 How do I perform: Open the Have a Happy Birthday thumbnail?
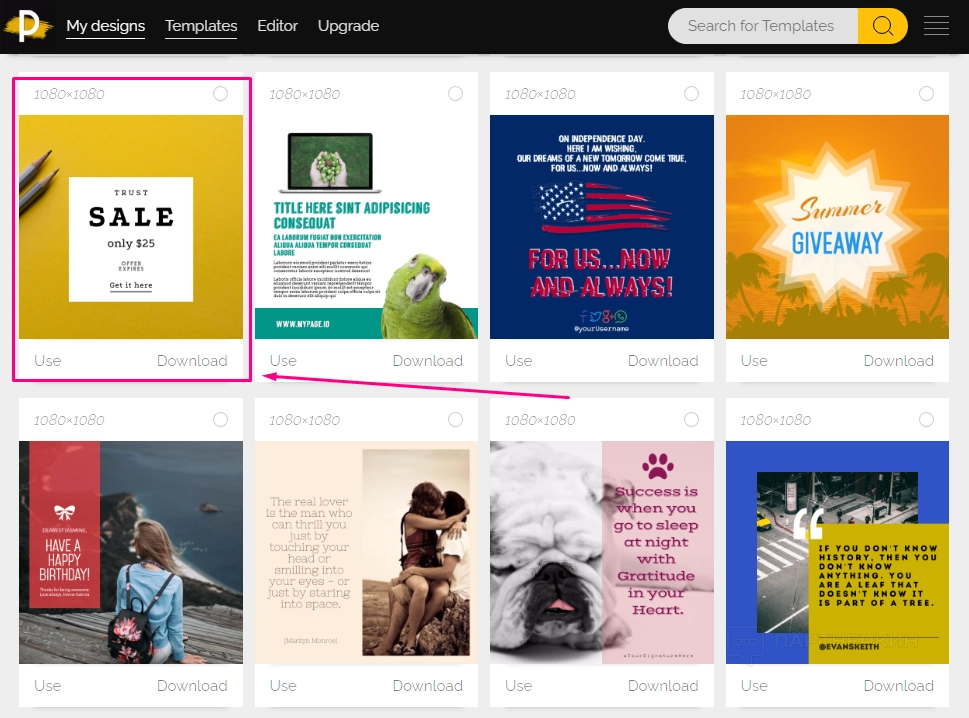[131, 552]
